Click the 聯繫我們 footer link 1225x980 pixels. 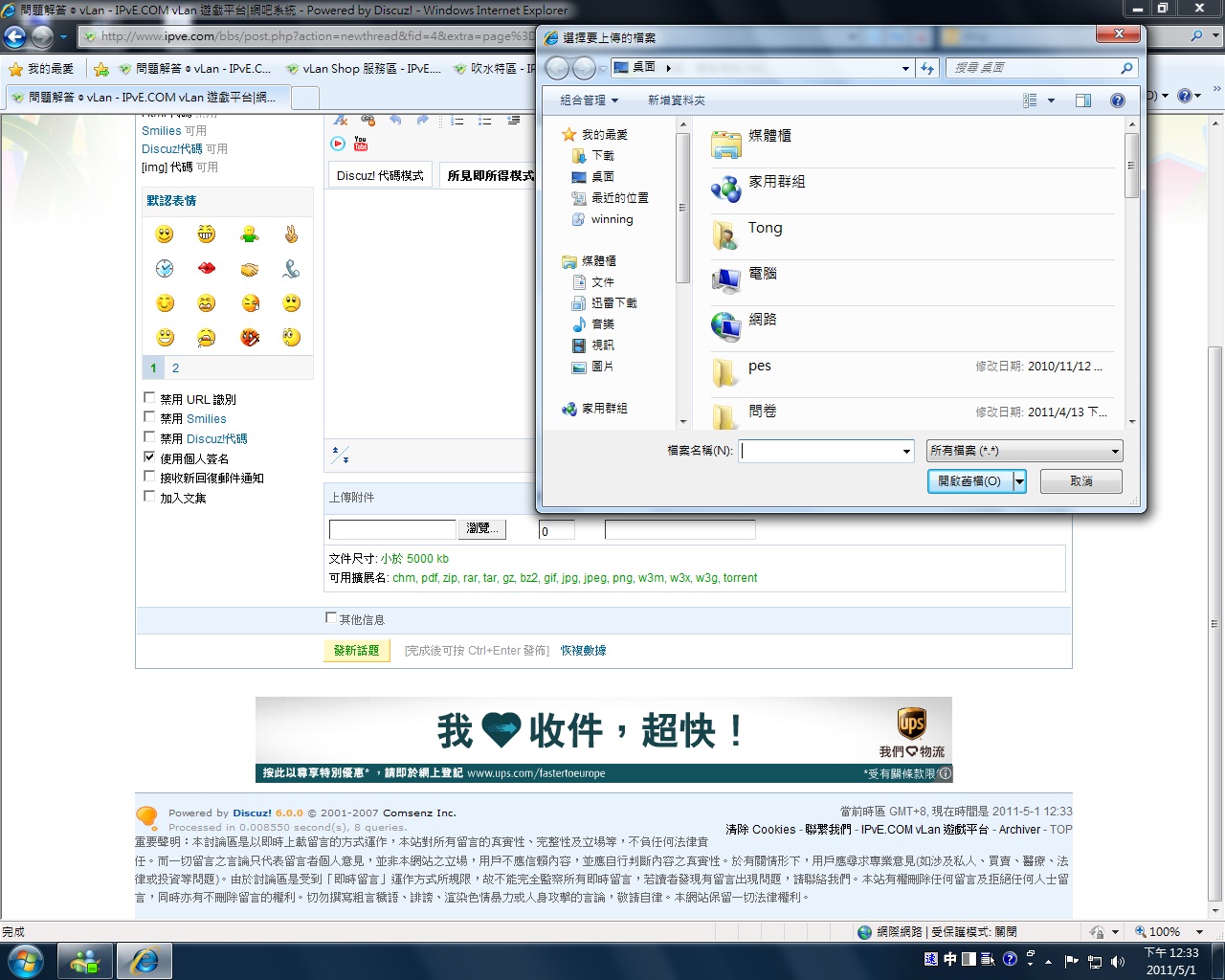tap(828, 830)
